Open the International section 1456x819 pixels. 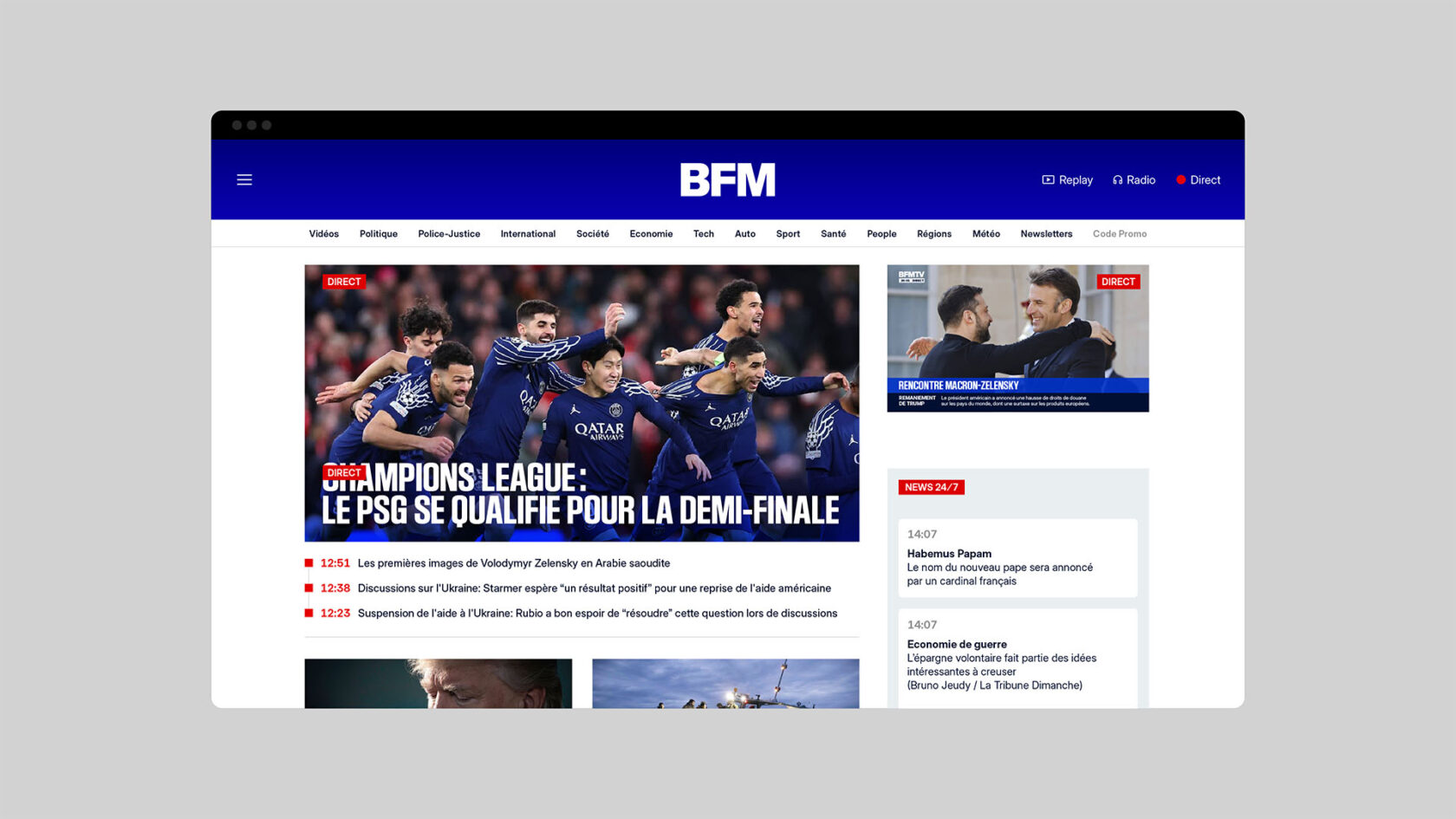coord(528,234)
